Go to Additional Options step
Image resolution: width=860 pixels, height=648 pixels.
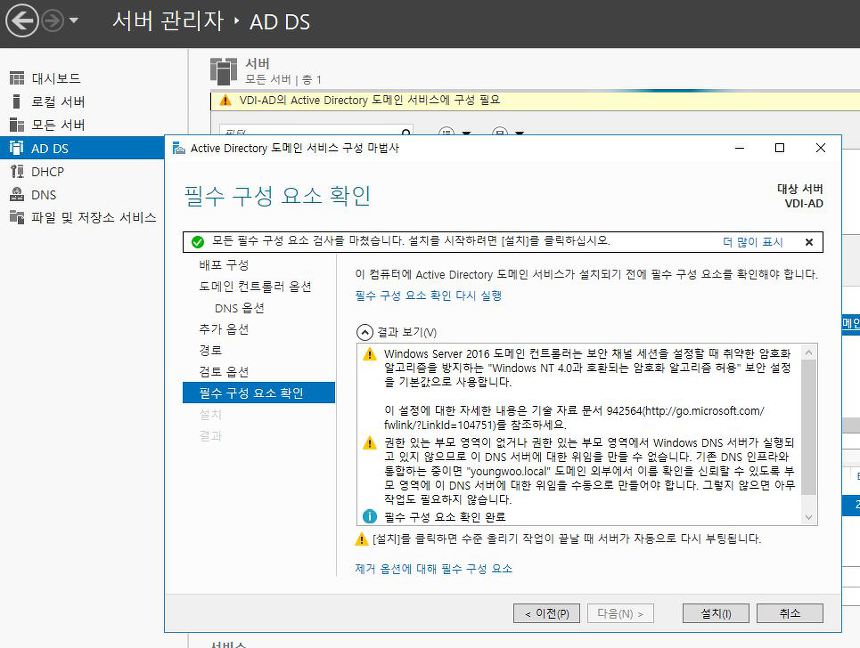point(224,329)
